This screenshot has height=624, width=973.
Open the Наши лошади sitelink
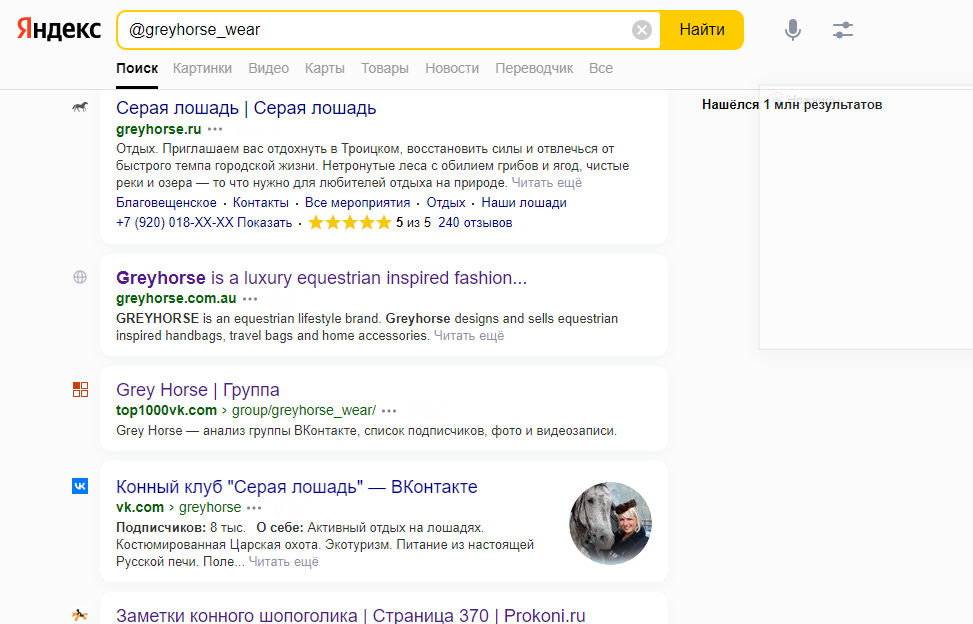524,202
